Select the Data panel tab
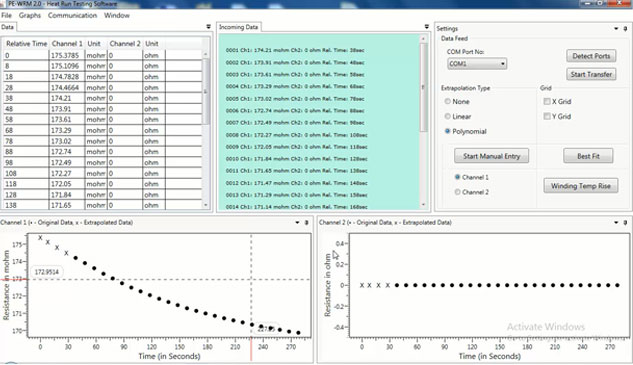 pos(7,27)
